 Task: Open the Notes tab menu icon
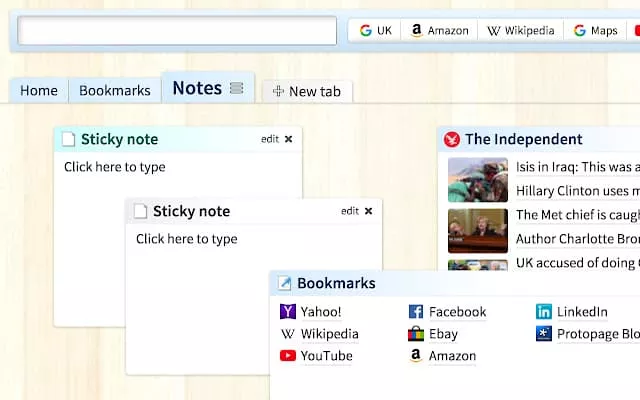(x=237, y=89)
